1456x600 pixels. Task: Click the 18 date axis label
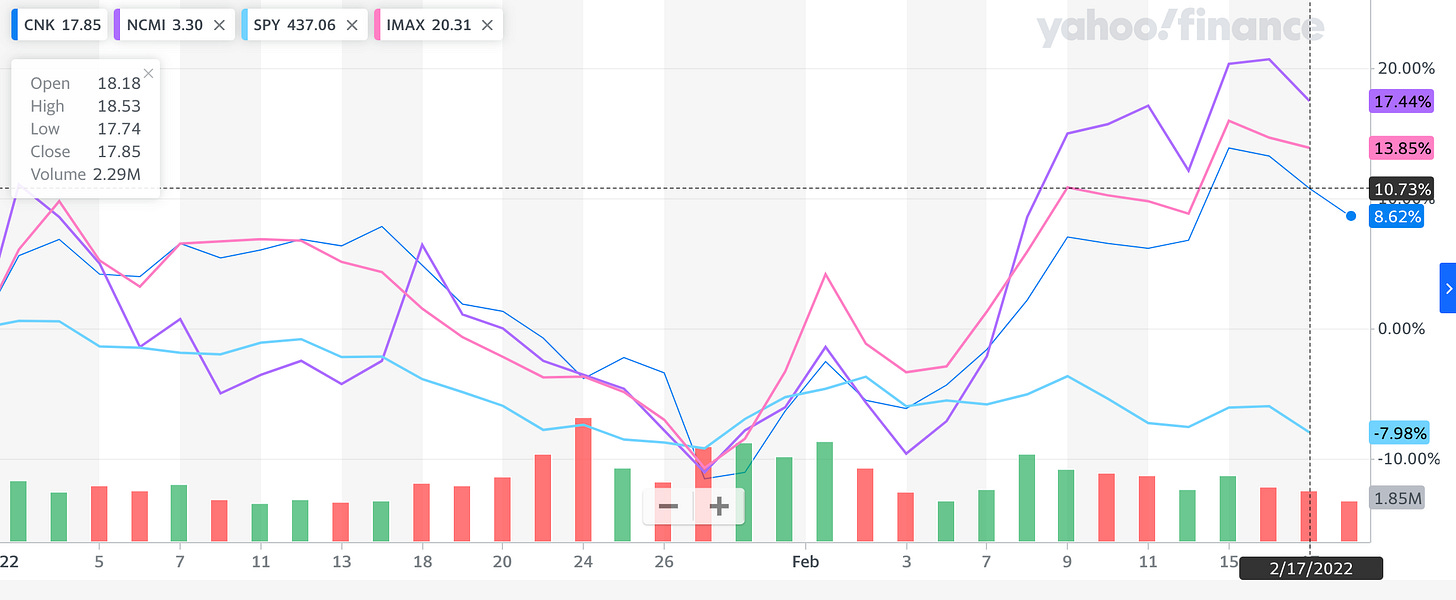[x=422, y=562]
